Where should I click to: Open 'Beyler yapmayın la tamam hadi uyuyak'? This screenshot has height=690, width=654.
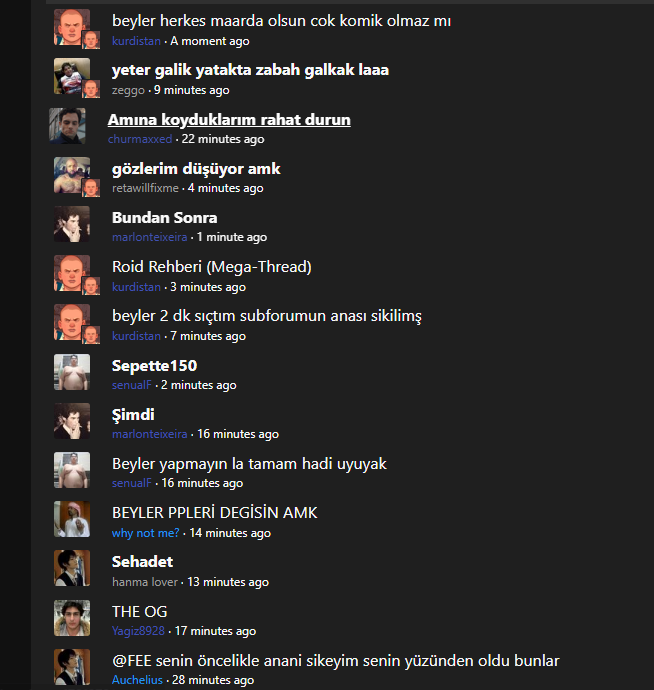(x=249, y=463)
